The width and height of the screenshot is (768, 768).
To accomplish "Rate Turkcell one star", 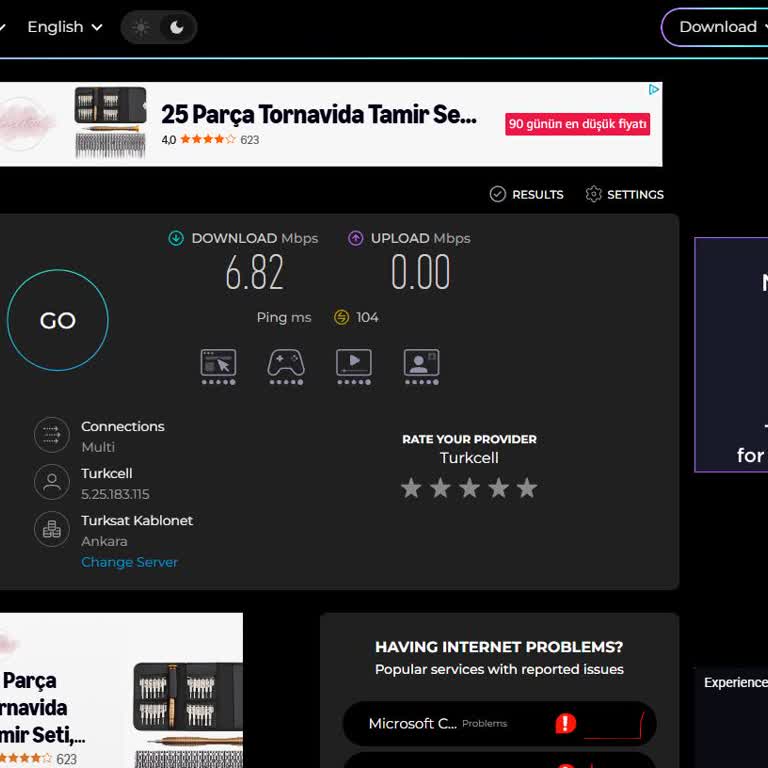I will pos(411,488).
